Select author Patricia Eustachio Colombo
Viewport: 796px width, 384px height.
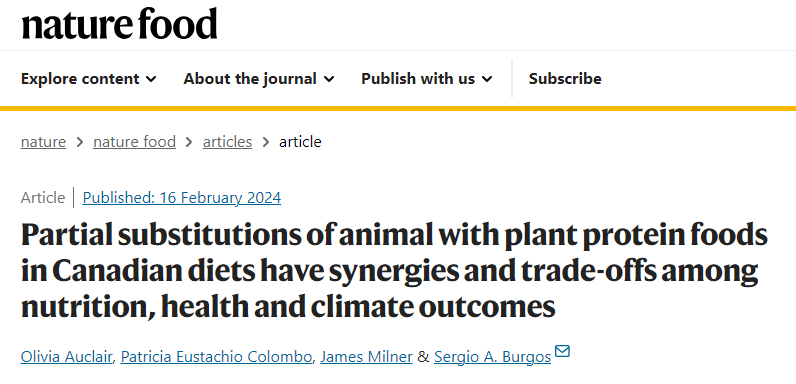coord(216,357)
